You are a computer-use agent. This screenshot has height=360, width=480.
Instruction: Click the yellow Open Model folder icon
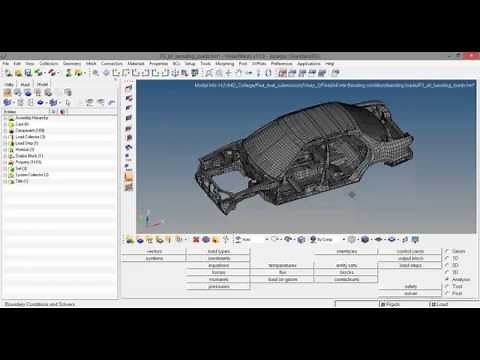coord(19,73)
